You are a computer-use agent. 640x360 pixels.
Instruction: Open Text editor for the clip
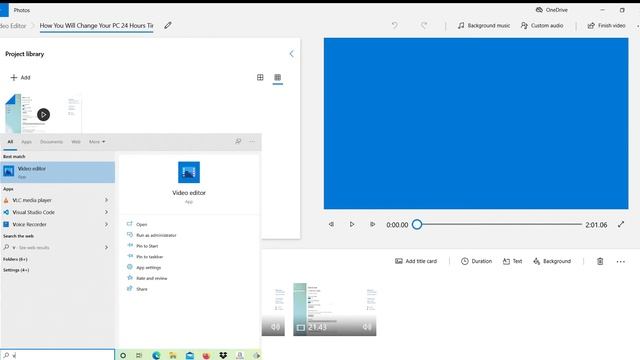[512, 261]
